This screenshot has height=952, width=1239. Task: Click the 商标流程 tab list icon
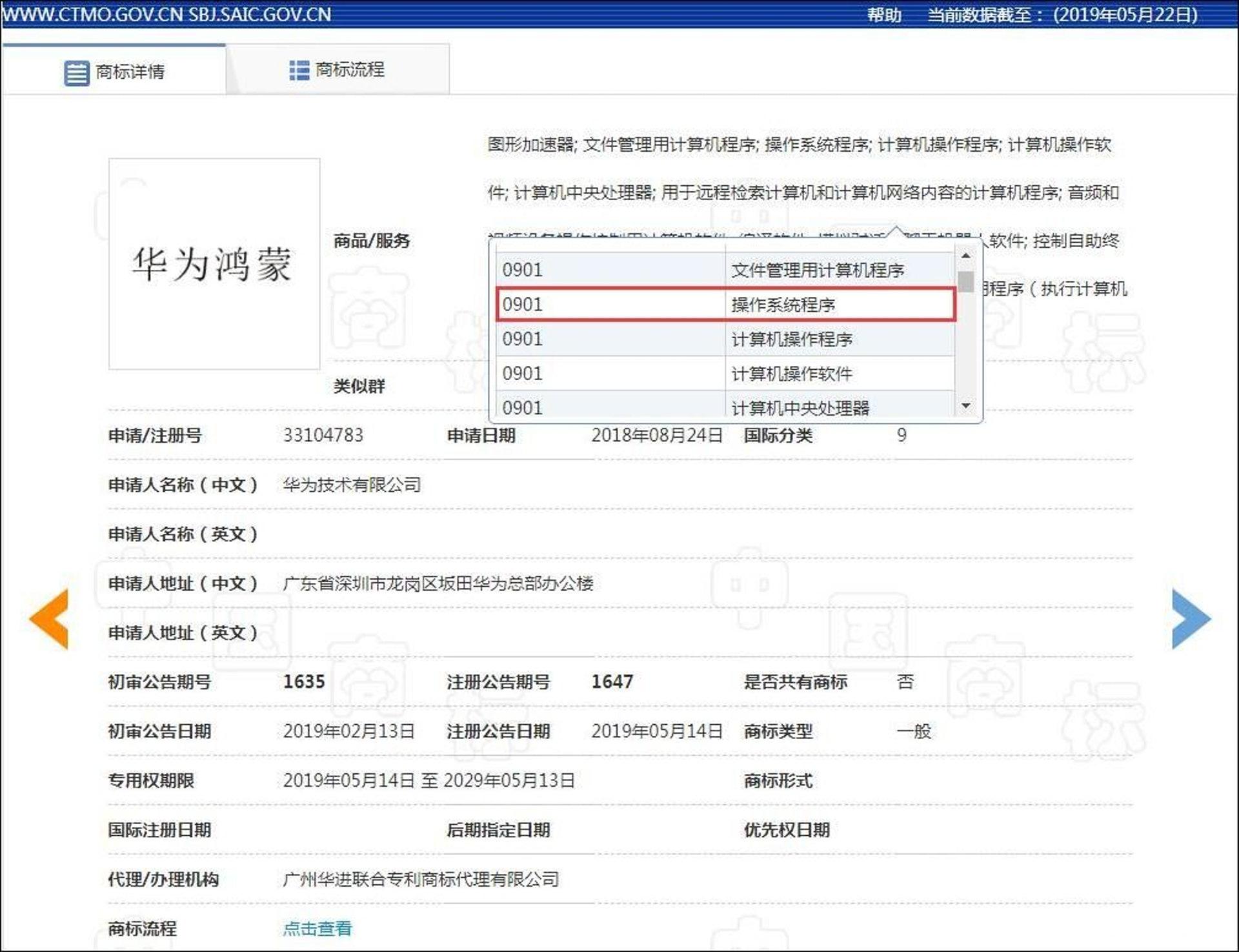pos(299,70)
